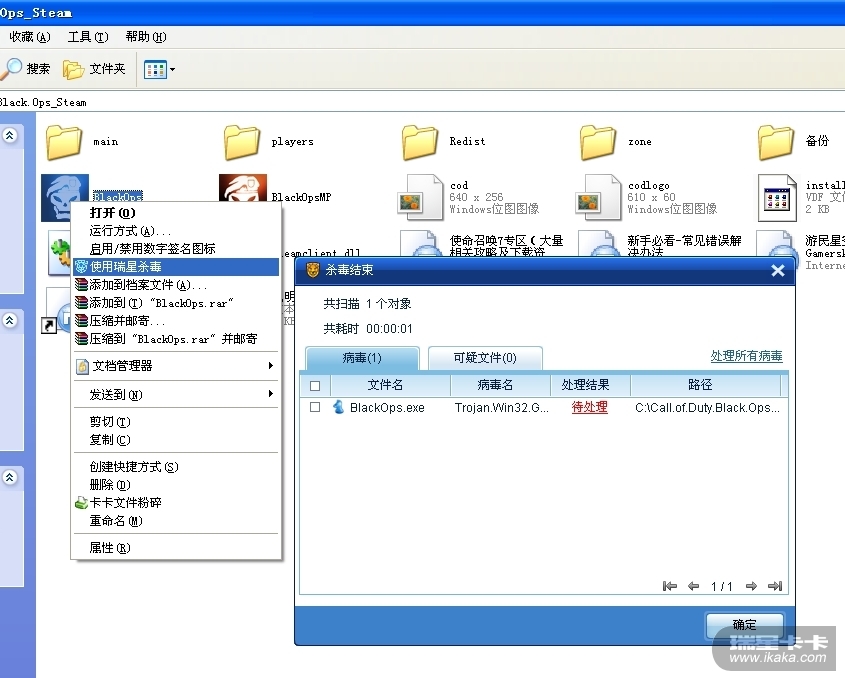Go to last page in virus list

coord(774,586)
